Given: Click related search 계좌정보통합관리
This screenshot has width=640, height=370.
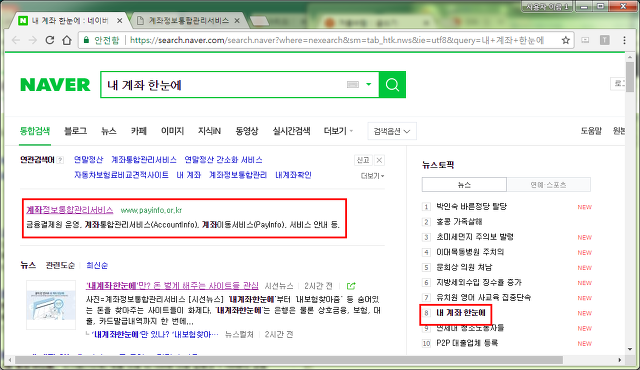Looking at the screenshot, I should pos(238,175).
